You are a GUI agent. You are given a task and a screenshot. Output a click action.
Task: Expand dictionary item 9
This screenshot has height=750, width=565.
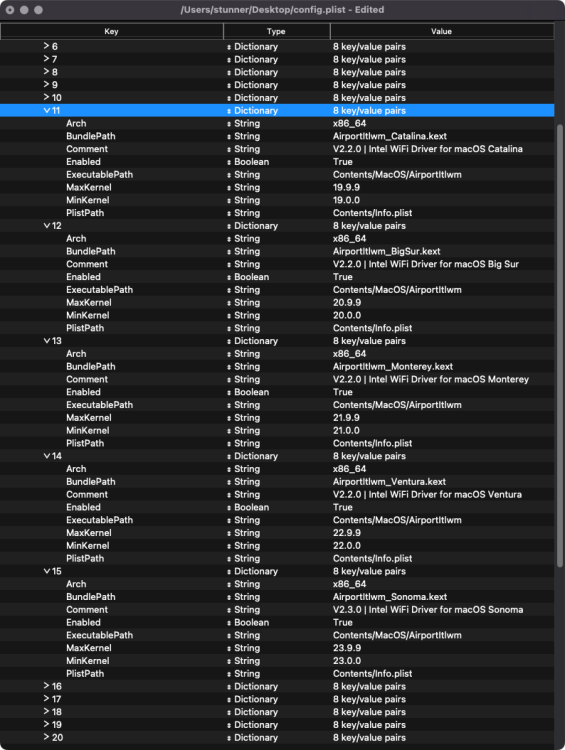pos(46,85)
